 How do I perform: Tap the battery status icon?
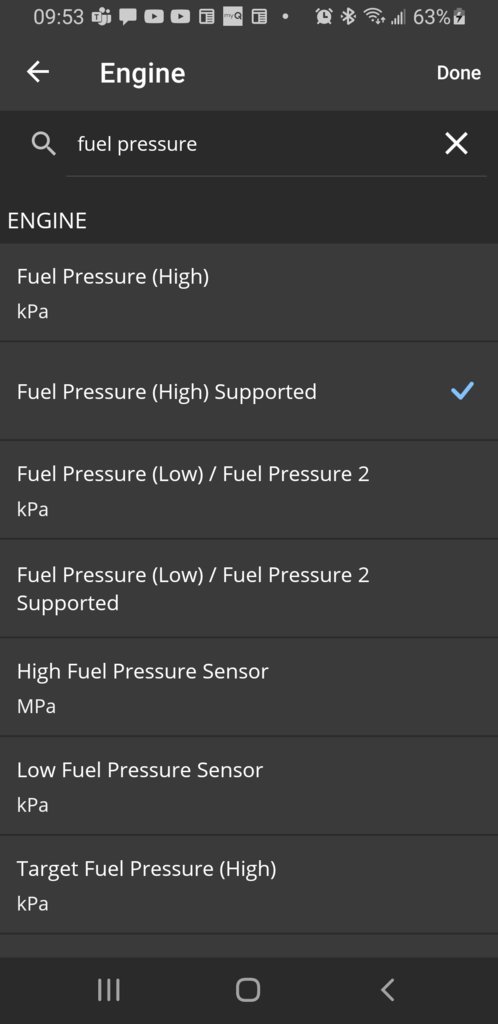pos(459,17)
